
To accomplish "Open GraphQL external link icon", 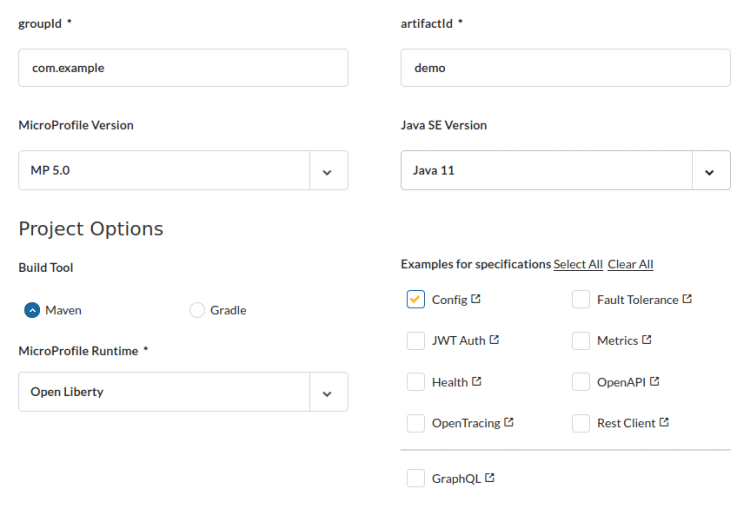I will (489, 478).
